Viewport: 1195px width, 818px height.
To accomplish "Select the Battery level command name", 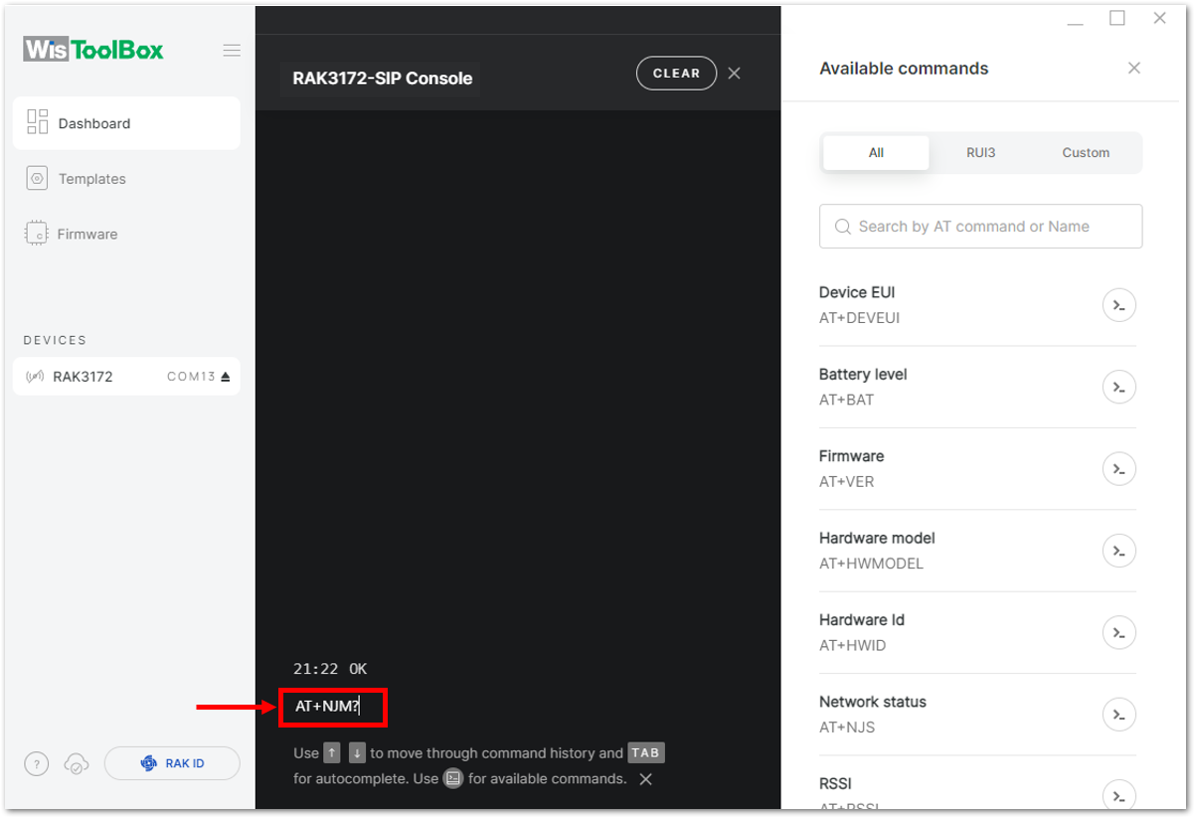I will [x=863, y=374].
